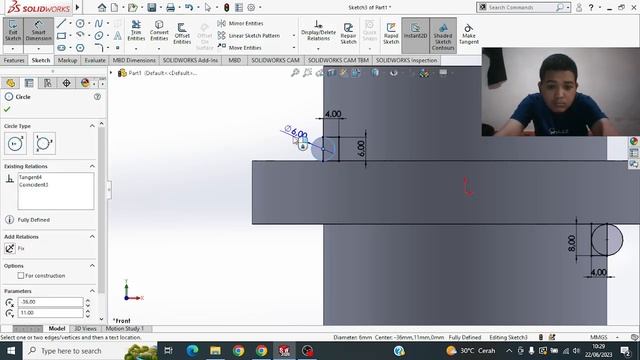Collapse the Parameters section
Screen dimensions: 640x360
(x=92, y=291)
